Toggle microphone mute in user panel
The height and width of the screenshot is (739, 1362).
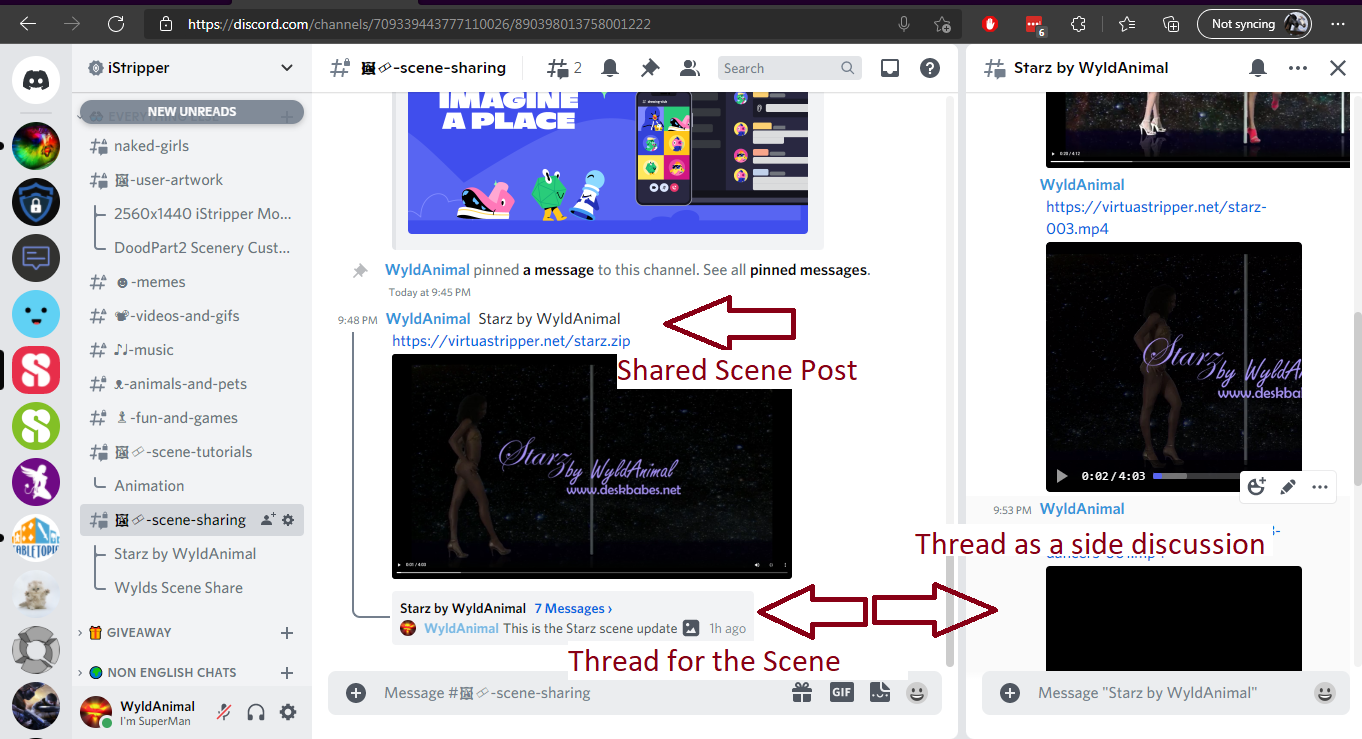(x=225, y=712)
